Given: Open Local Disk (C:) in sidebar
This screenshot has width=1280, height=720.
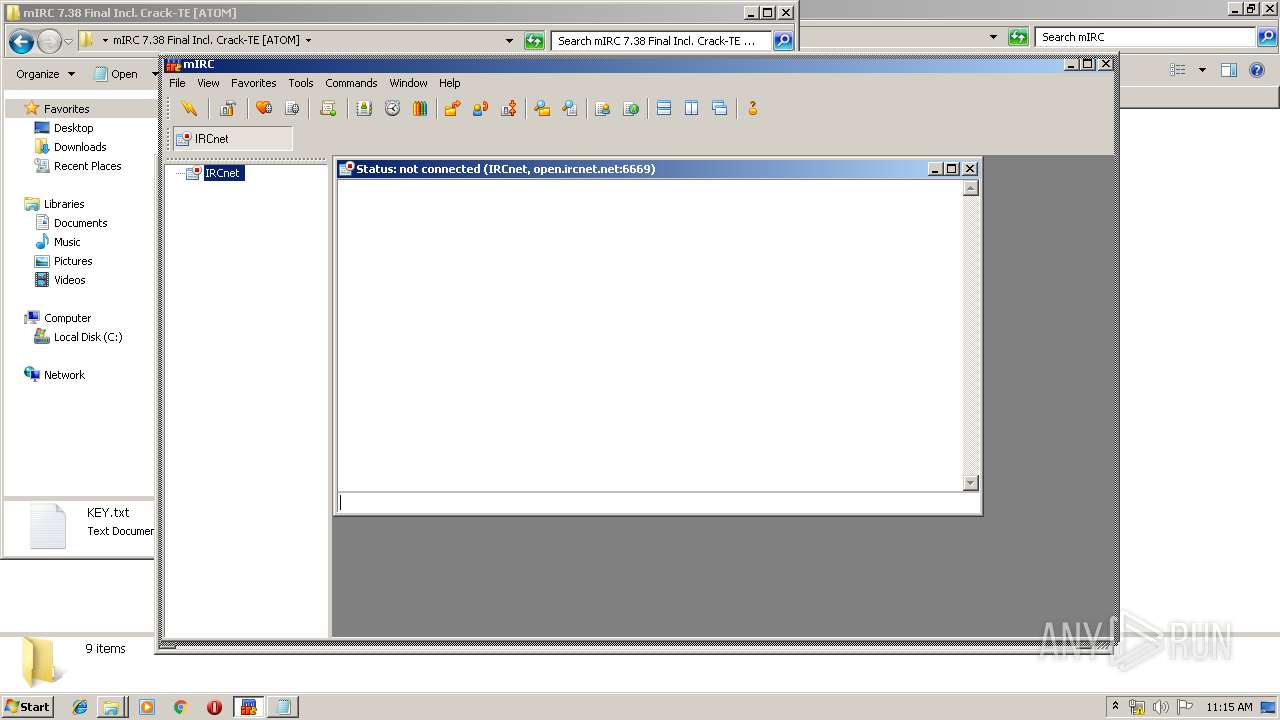Looking at the screenshot, I should pyautogui.click(x=87, y=337).
